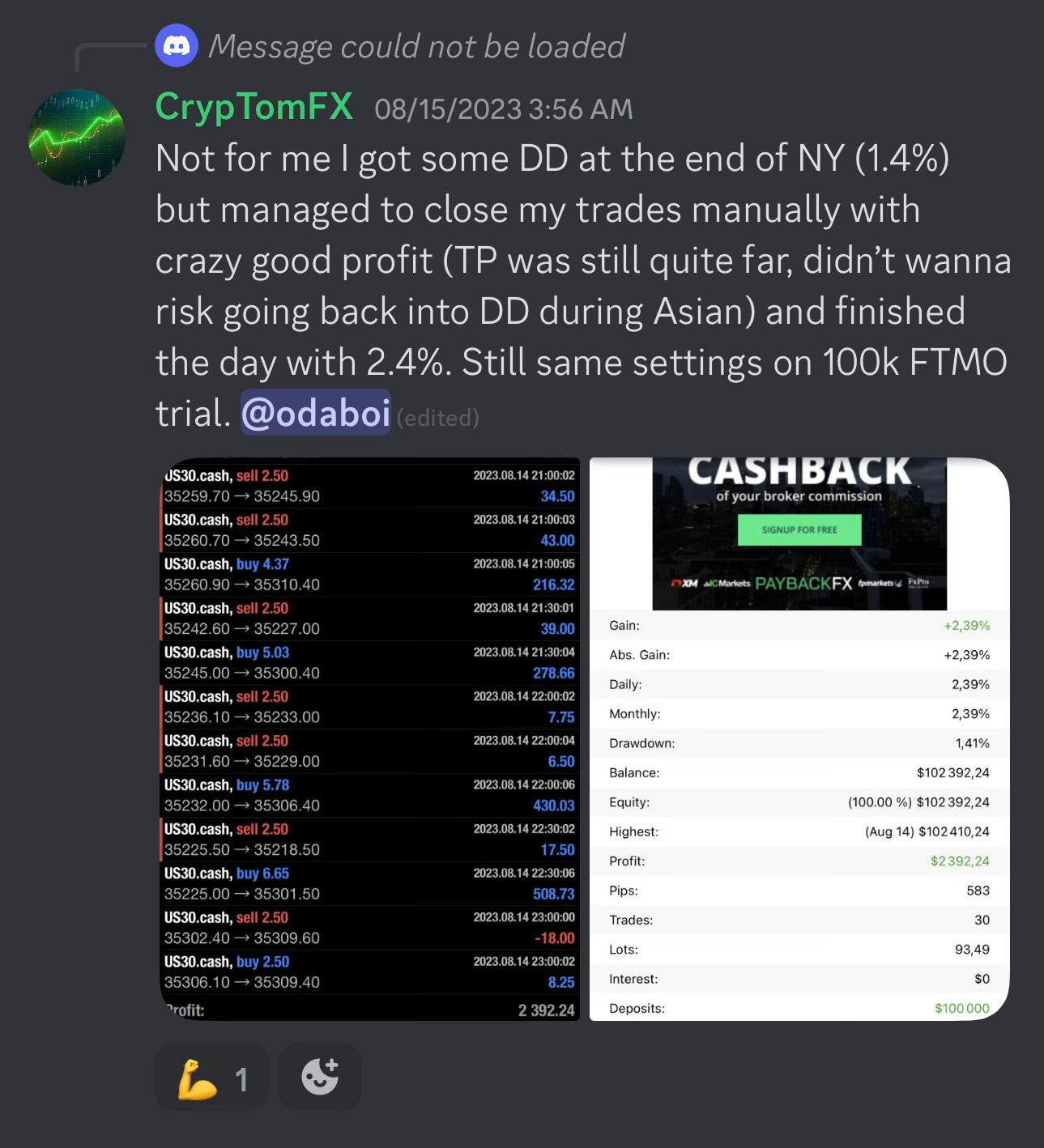
Task: Click the CrypTomFX username
Action: (x=254, y=107)
